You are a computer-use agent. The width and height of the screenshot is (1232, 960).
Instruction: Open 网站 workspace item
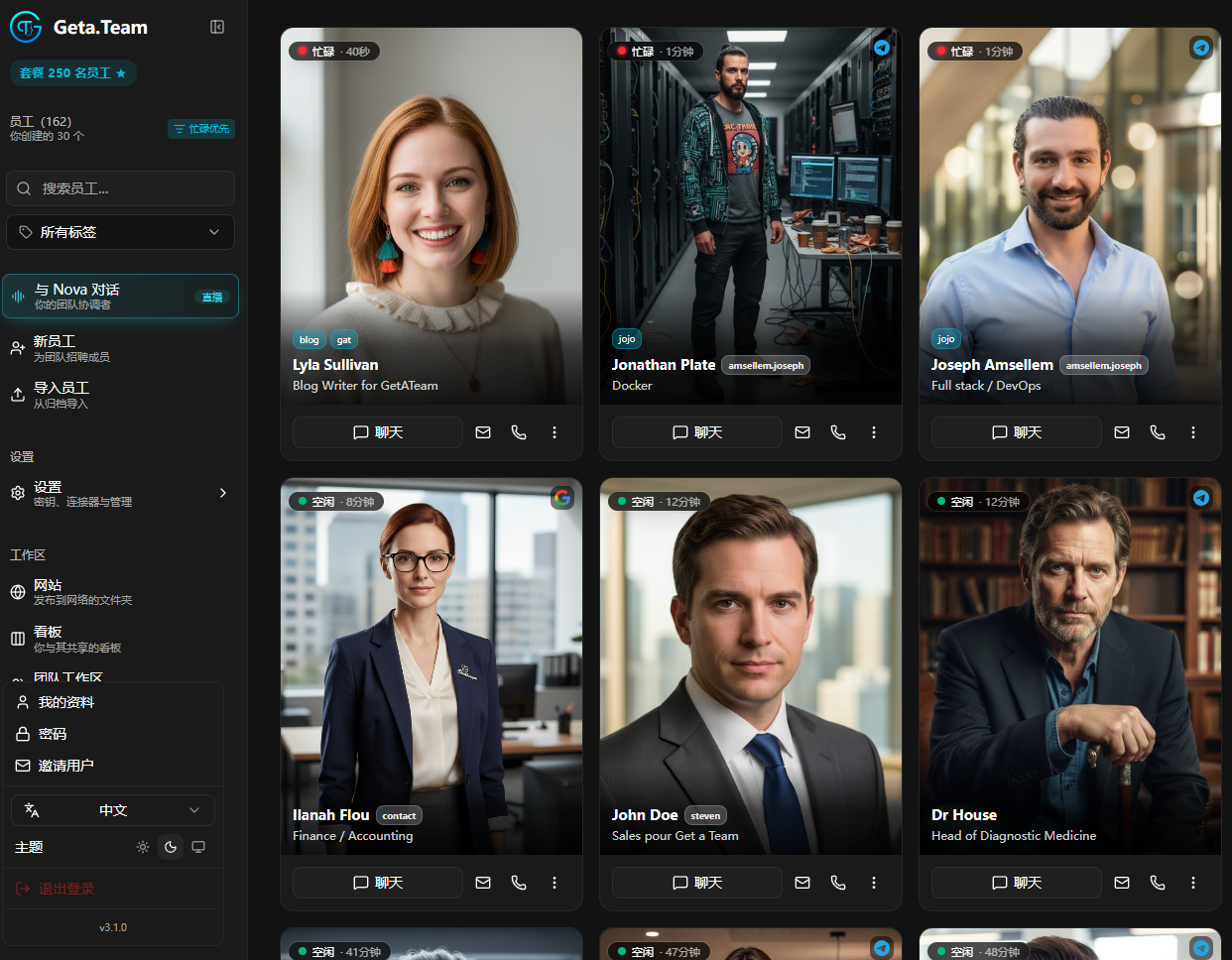coord(120,592)
